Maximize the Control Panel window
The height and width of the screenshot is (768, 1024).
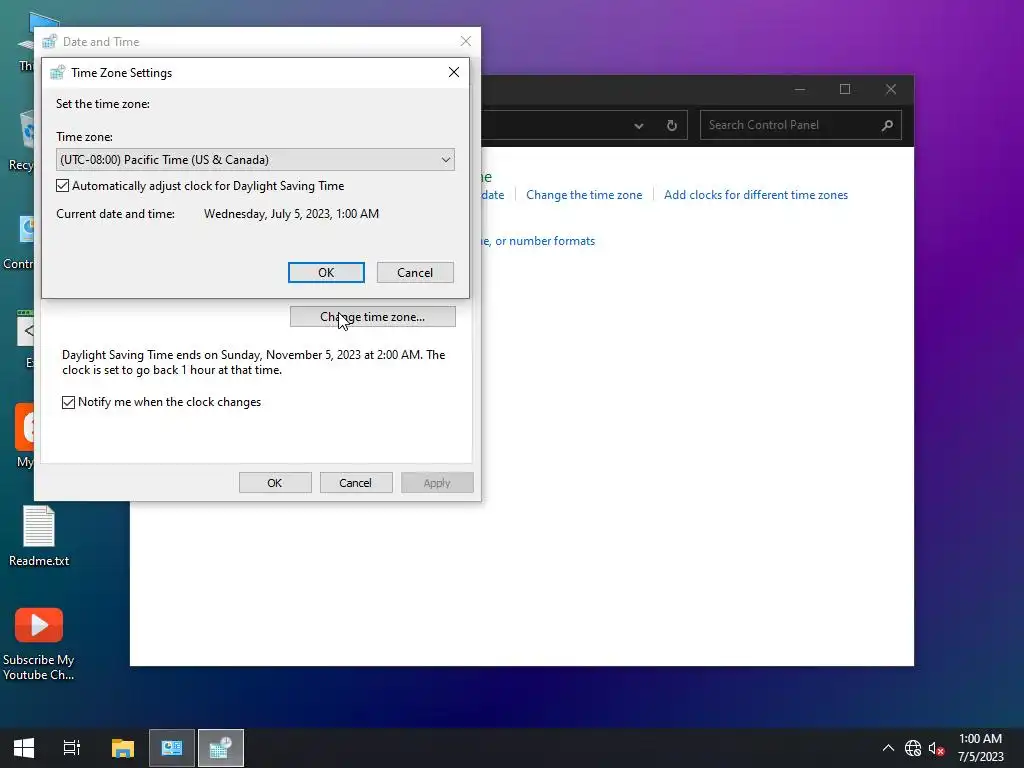845,89
